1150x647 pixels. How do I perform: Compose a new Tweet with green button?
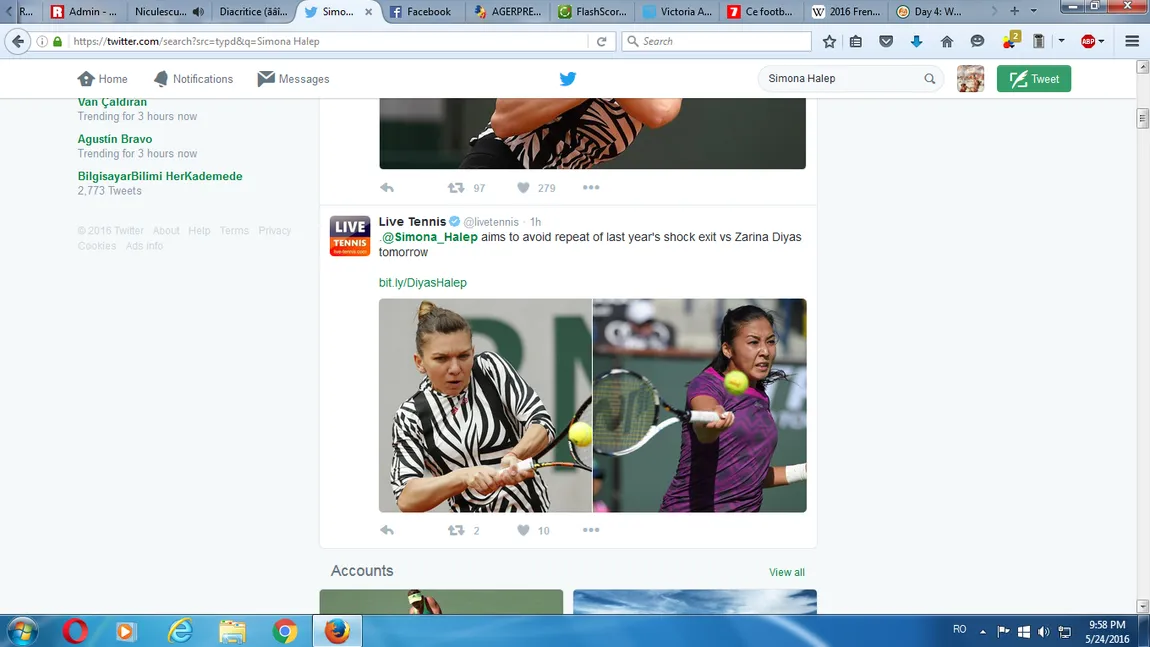point(1033,78)
